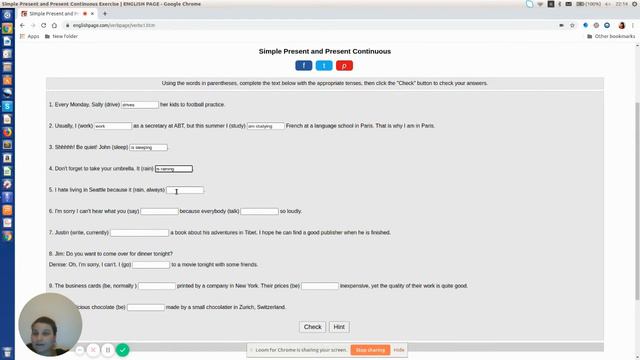Open the Amazon icon in the dock

click(7, 158)
